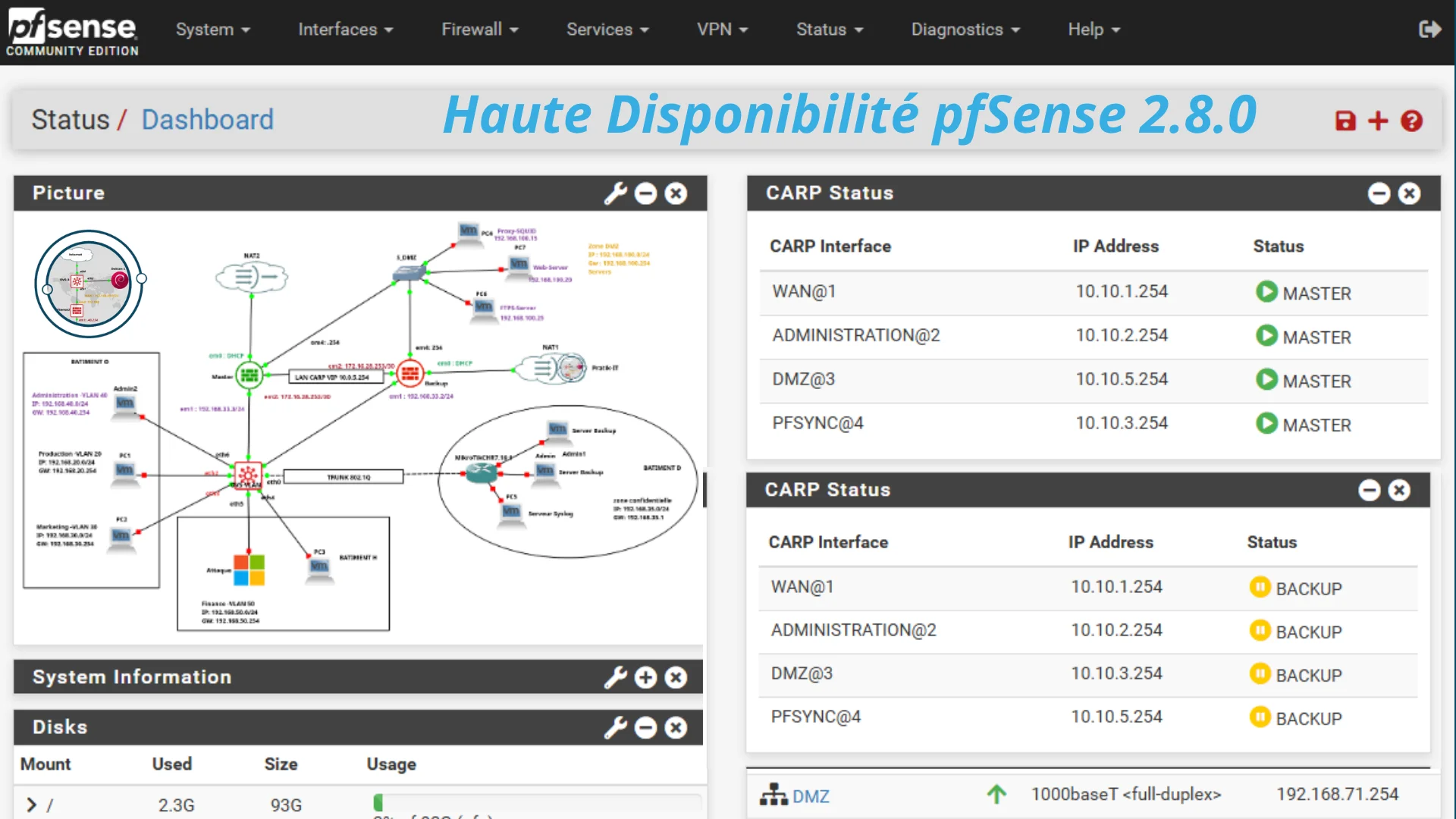1456x819 pixels.
Task: Open the Diagnostics dropdown menu
Action: (x=965, y=30)
